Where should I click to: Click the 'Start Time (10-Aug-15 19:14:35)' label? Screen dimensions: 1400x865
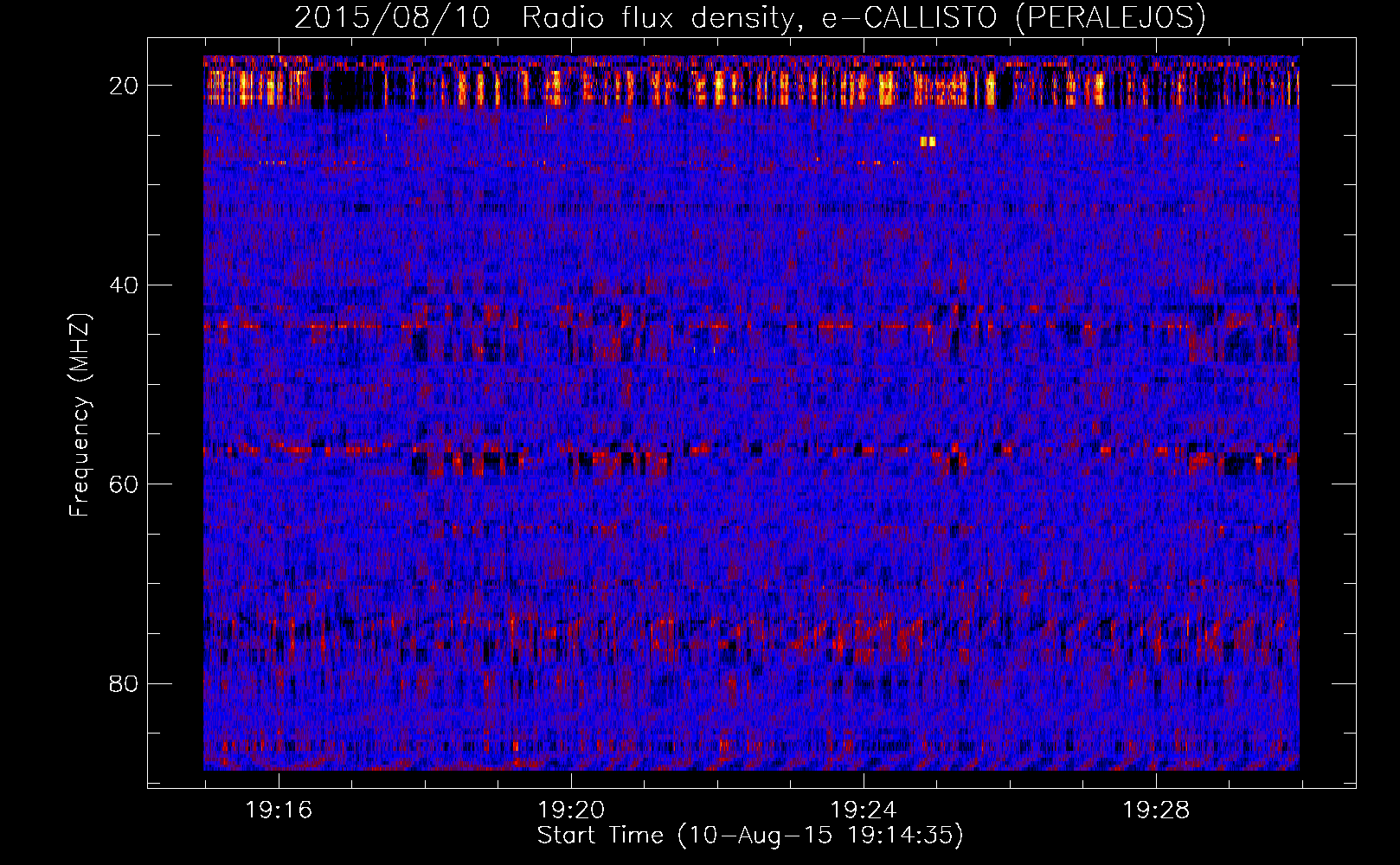750,836
